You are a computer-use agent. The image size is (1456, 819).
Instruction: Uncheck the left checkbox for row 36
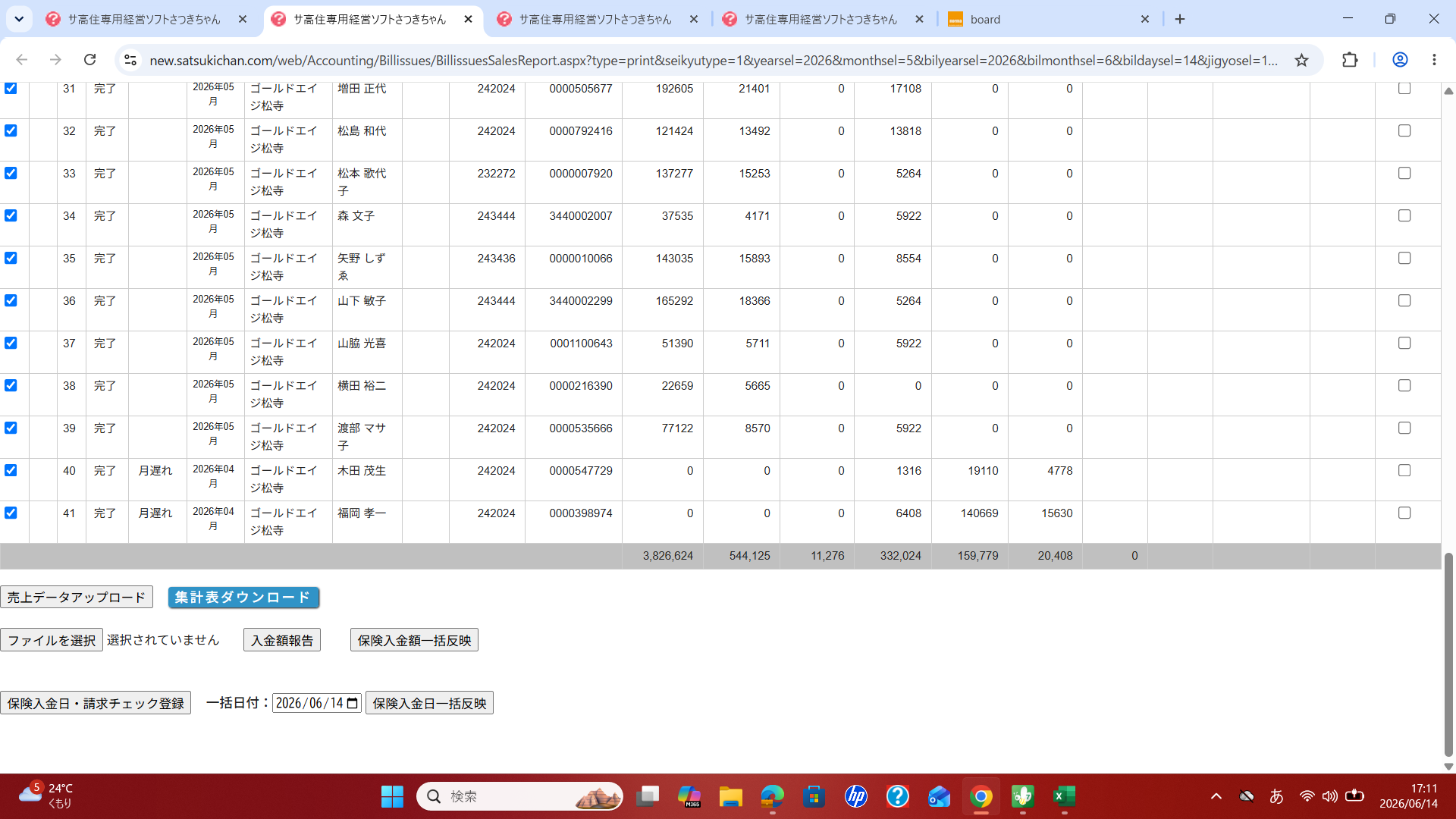click(11, 300)
